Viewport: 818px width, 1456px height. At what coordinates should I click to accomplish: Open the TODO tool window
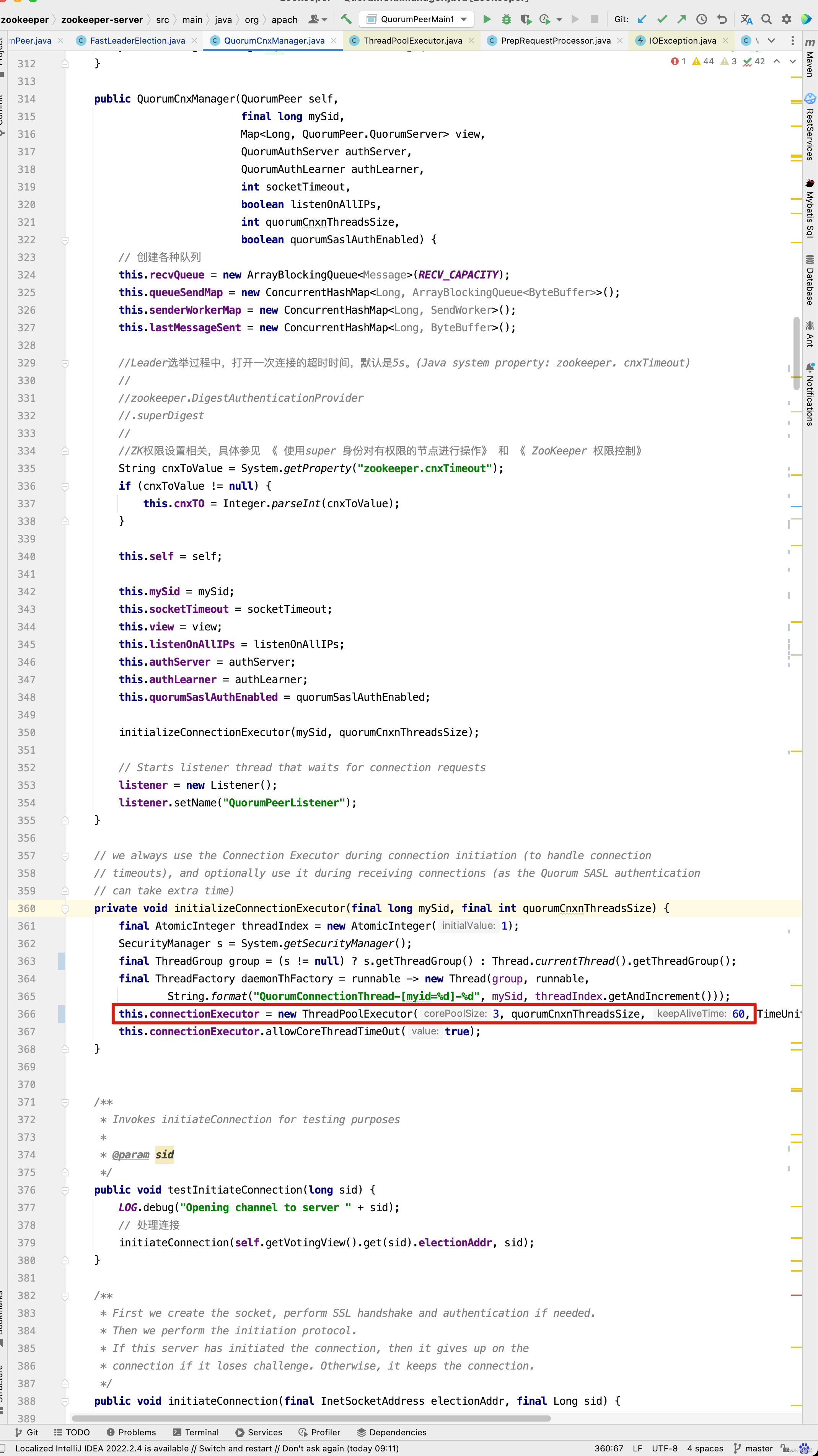pos(72,1432)
